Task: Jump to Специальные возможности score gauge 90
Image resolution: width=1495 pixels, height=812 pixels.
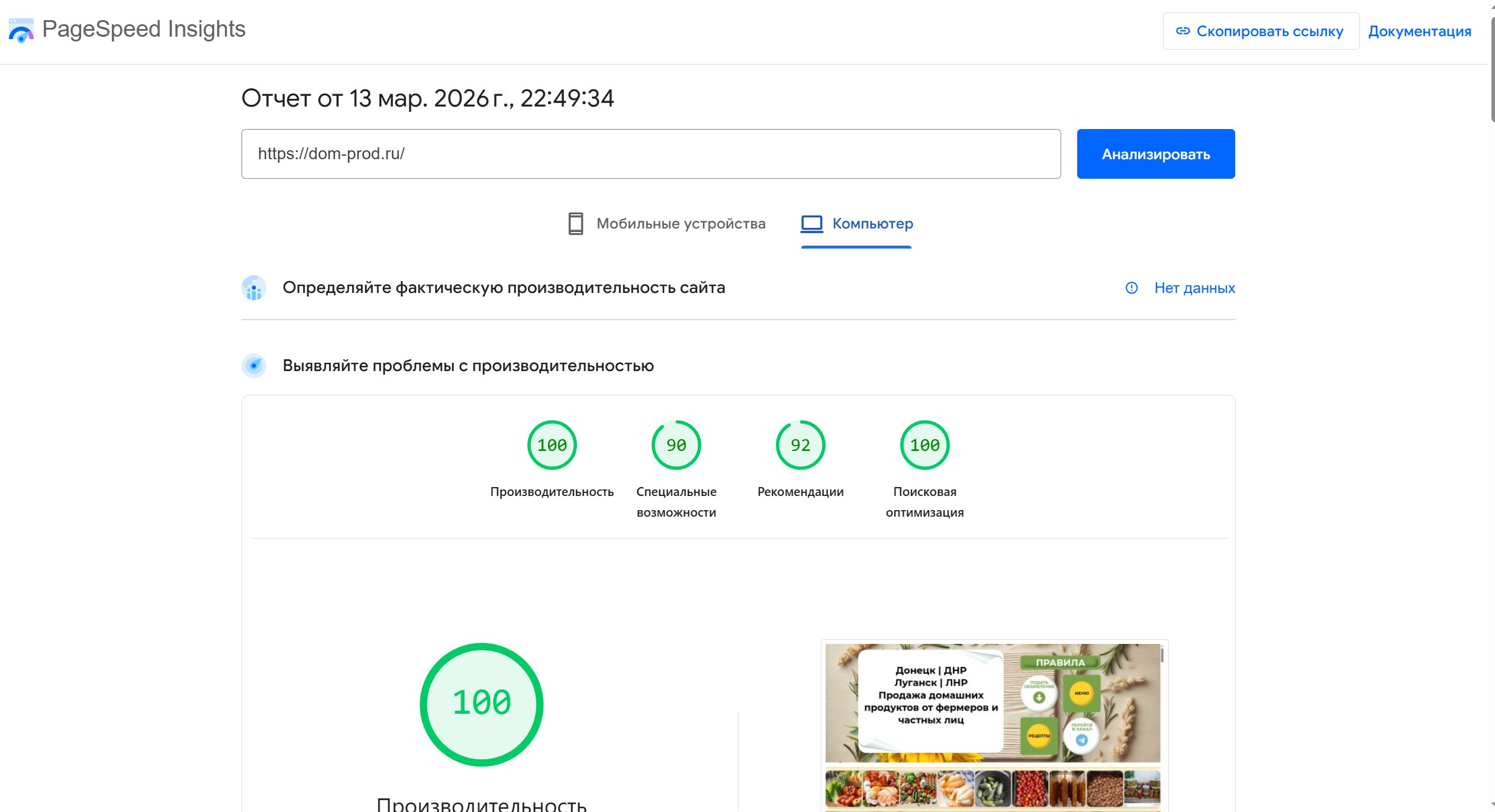Action: tap(676, 445)
